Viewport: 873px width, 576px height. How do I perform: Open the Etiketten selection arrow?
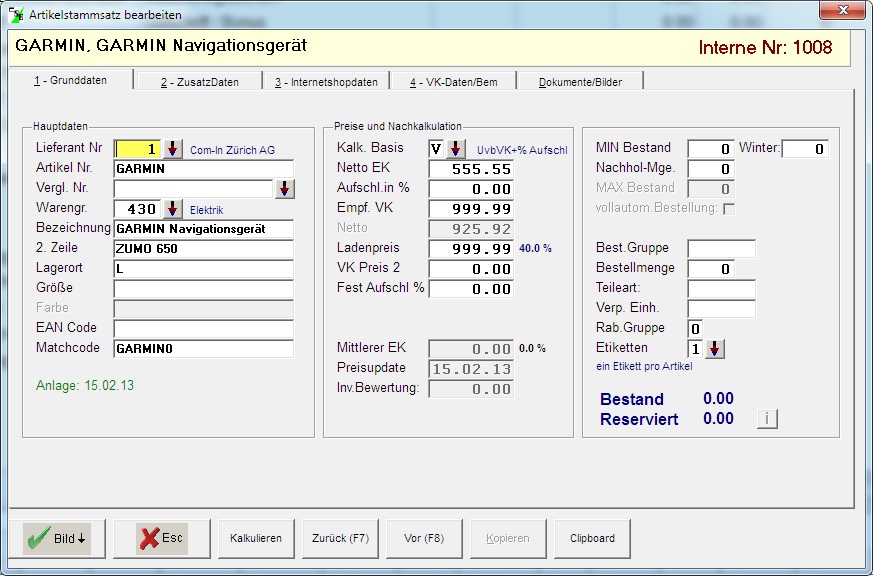tap(715, 349)
